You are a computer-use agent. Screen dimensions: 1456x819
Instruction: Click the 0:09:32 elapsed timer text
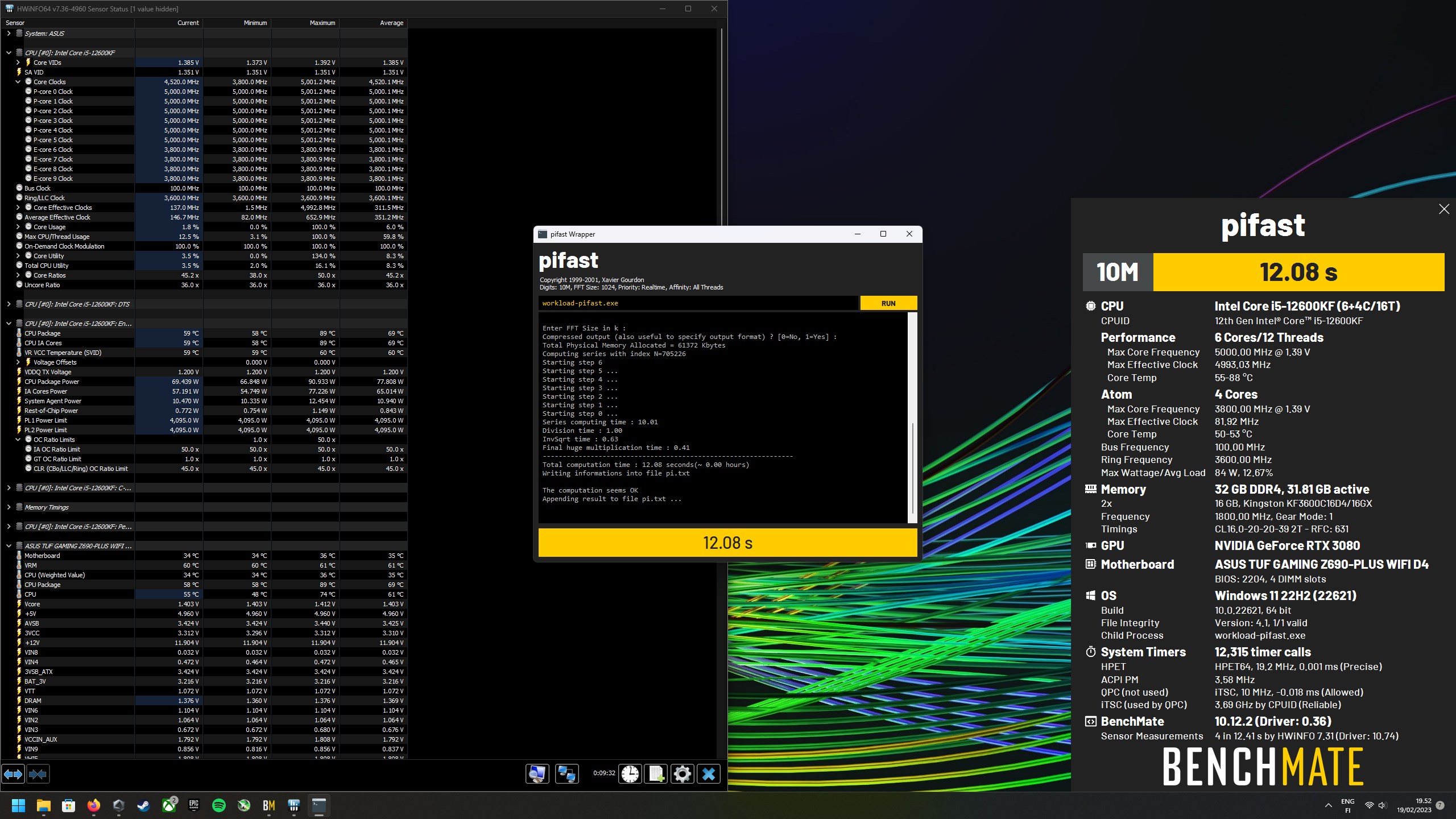click(x=604, y=773)
